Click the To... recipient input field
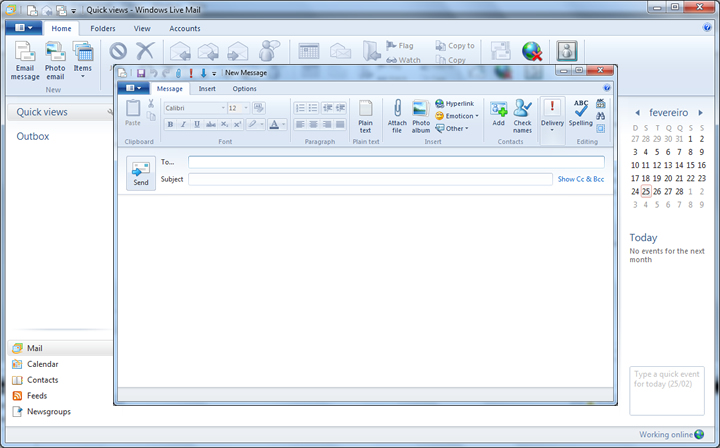Viewport: 720px width, 448px height. (396, 162)
